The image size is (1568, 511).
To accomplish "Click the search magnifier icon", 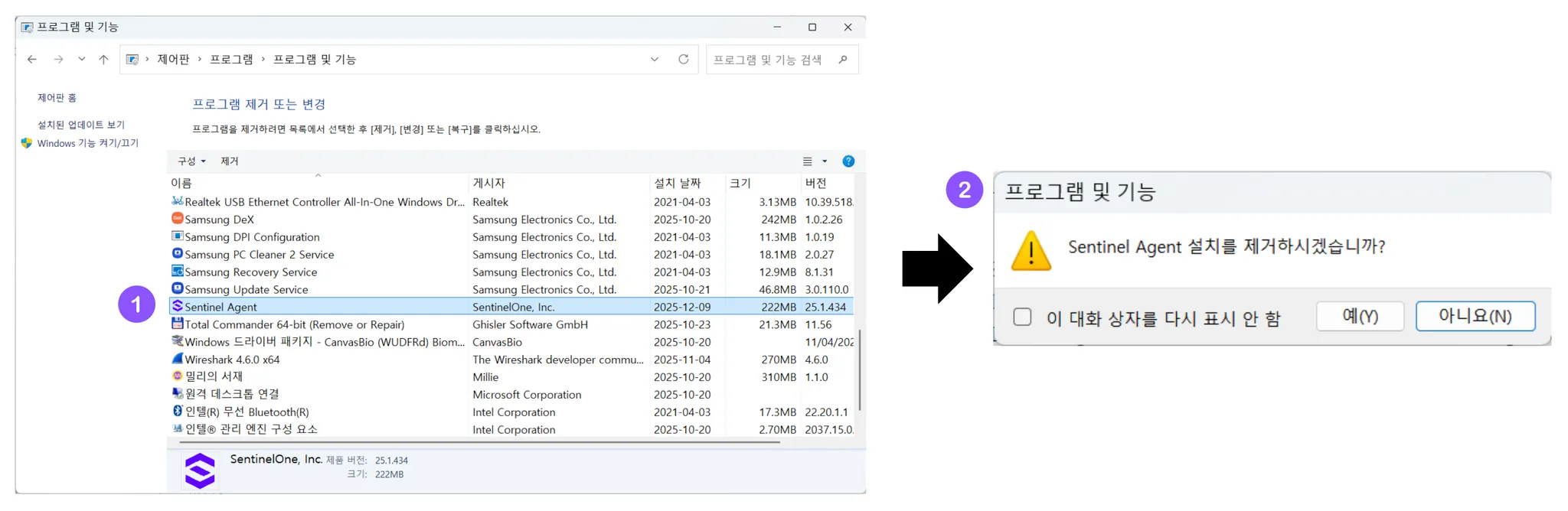I will [x=843, y=59].
